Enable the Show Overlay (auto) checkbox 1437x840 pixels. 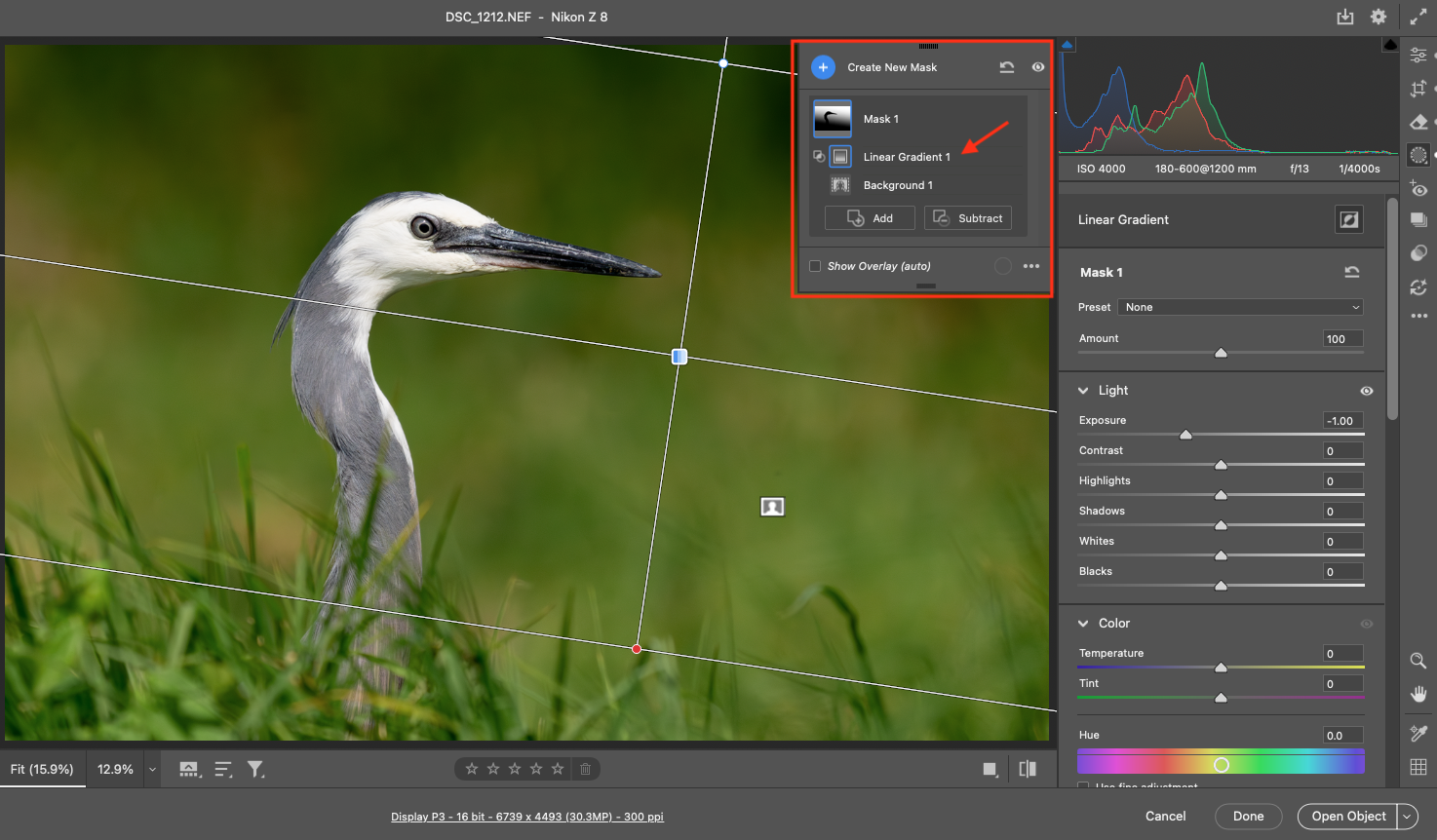pyautogui.click(x=815, y=266)
